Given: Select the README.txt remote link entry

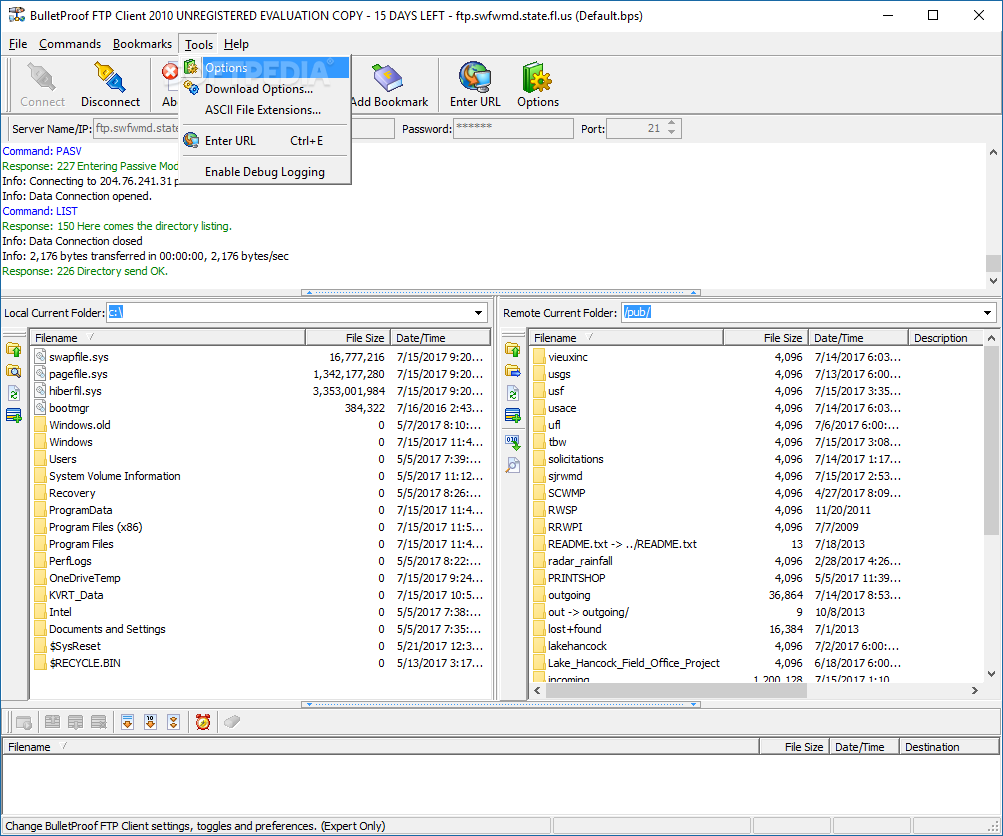Looking at the screenshot, I should tap(622, 544).
